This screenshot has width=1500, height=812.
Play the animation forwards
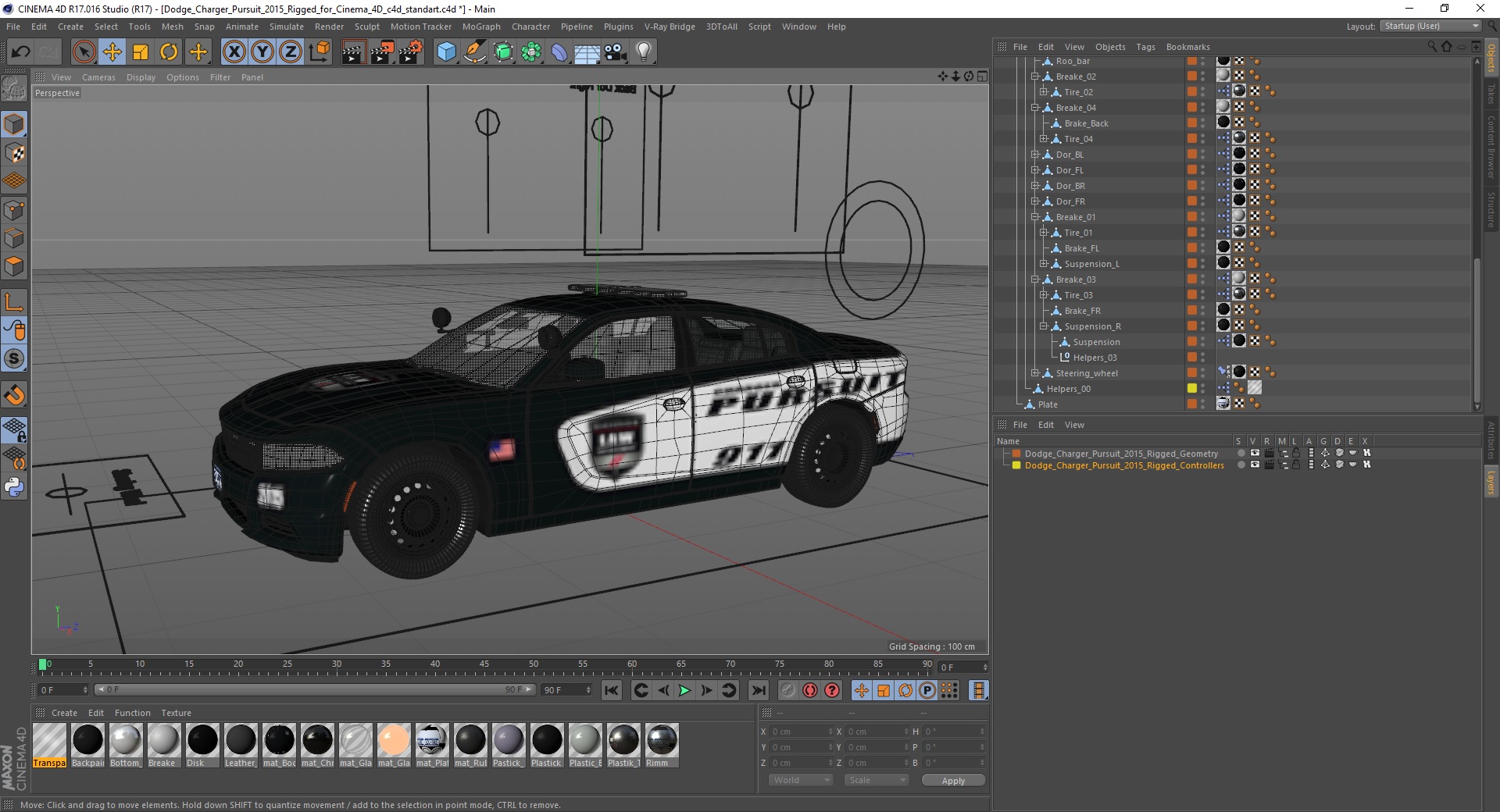point(684,690)
